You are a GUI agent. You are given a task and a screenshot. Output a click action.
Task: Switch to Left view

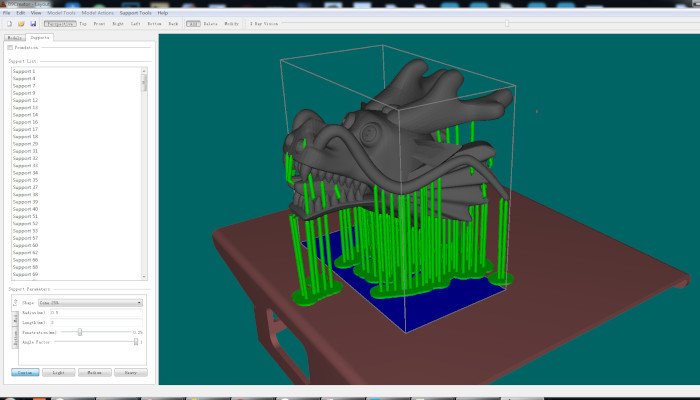135,24
